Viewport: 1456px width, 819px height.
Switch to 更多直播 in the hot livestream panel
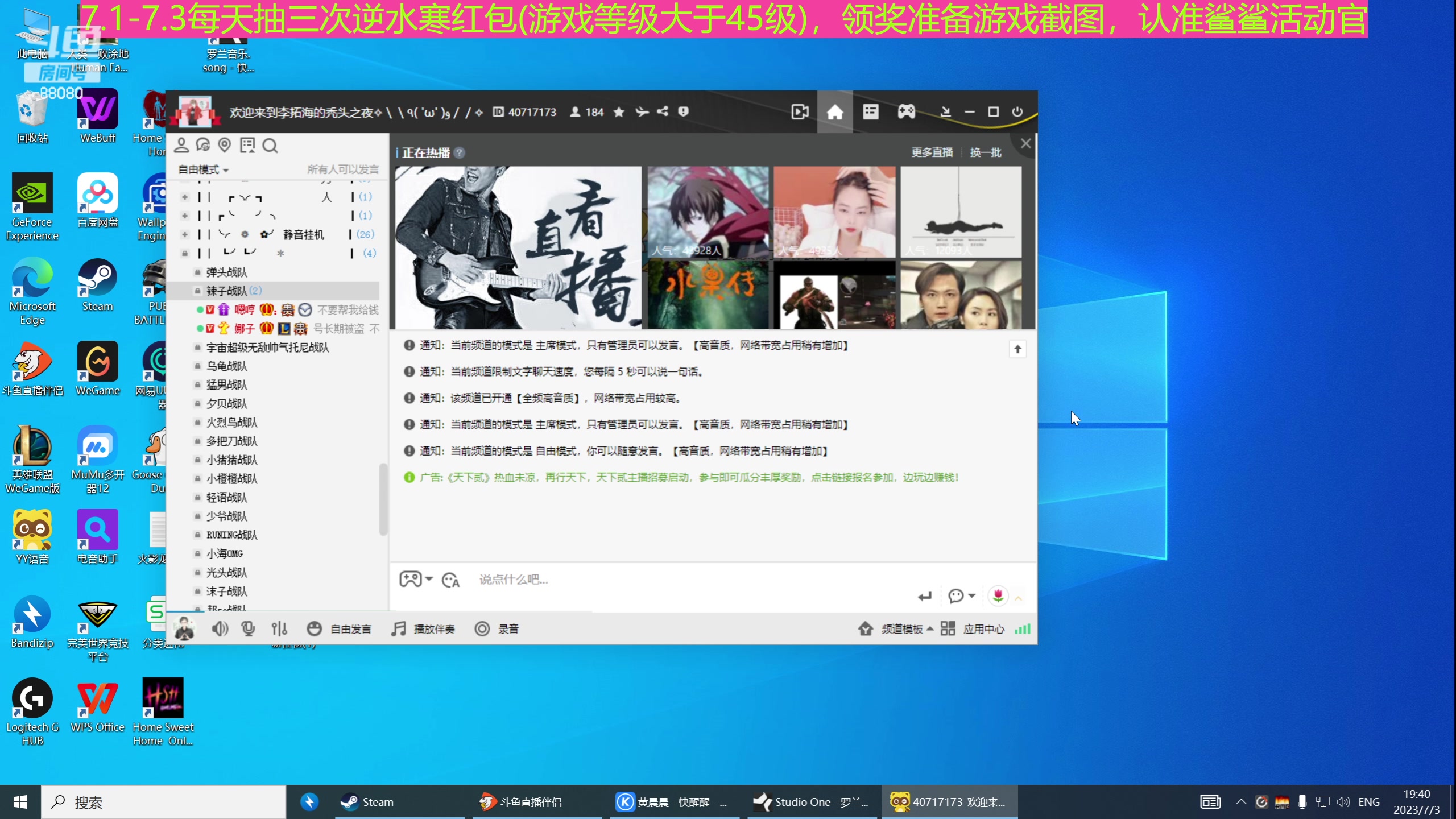(x=932, y=152)
